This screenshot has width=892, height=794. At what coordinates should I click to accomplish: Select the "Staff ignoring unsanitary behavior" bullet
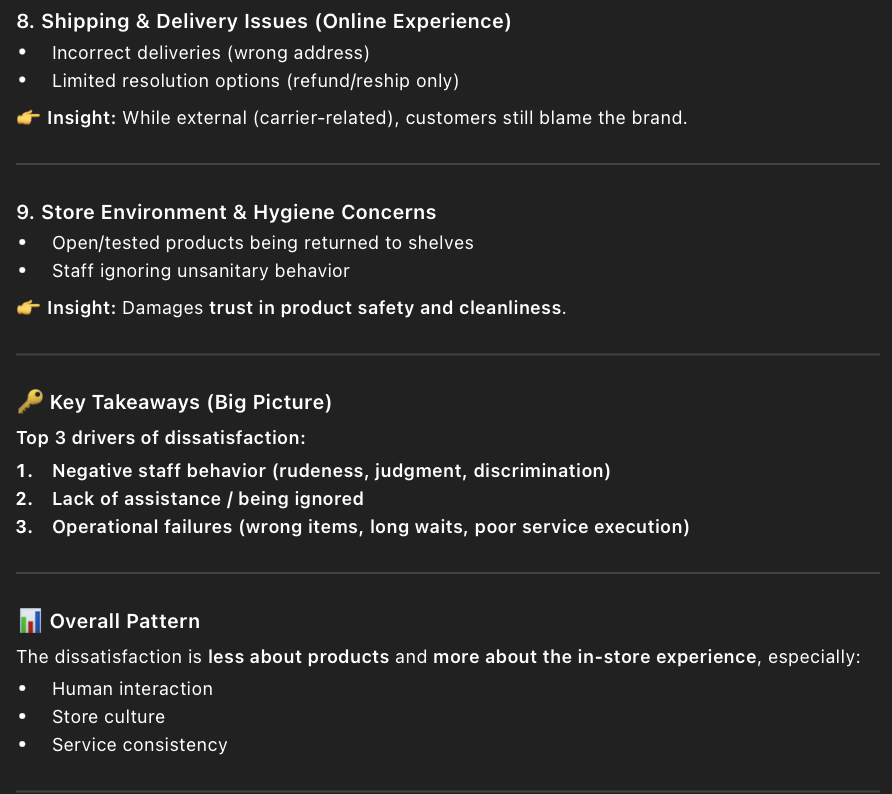tap(201, 271)
